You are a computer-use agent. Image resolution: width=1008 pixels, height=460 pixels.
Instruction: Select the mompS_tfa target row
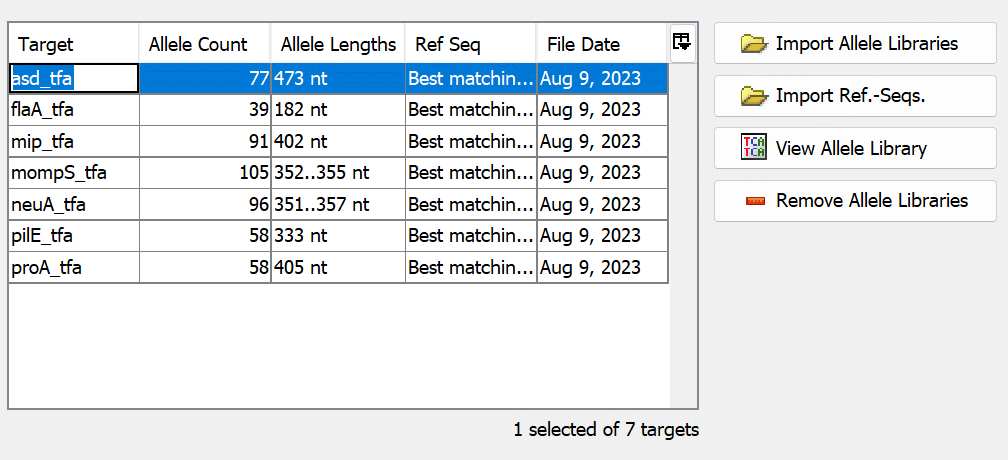pyautogui.click(x=58, y=173)
